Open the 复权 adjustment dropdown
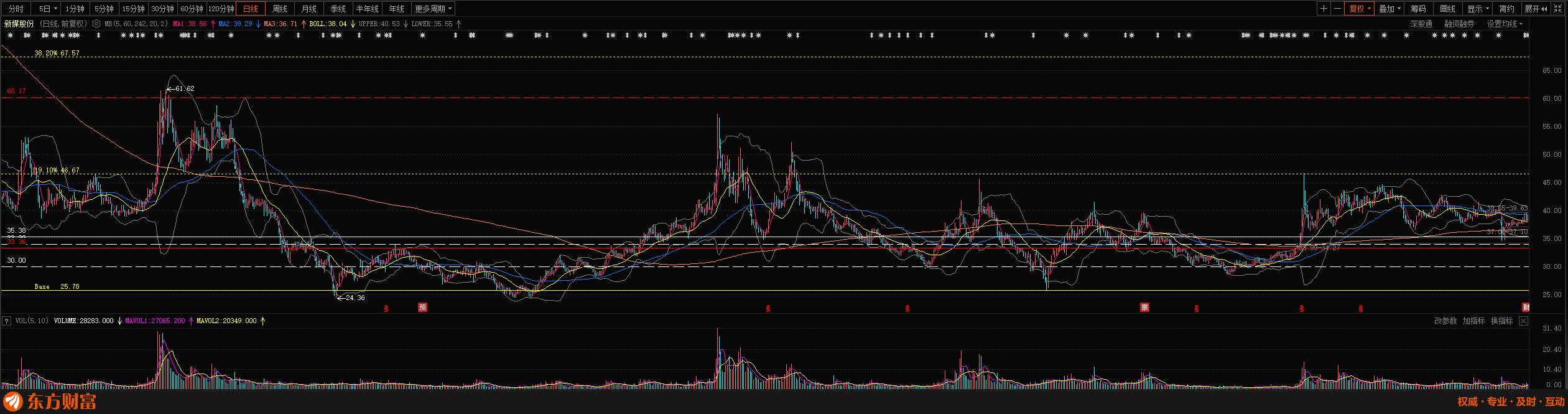This screenshot has width=1568, height=414. 1360,9
